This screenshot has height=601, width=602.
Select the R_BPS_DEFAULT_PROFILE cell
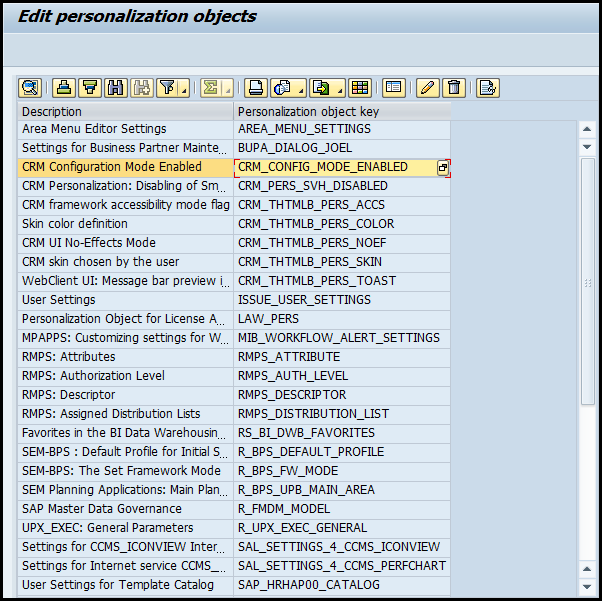point(342,452)
